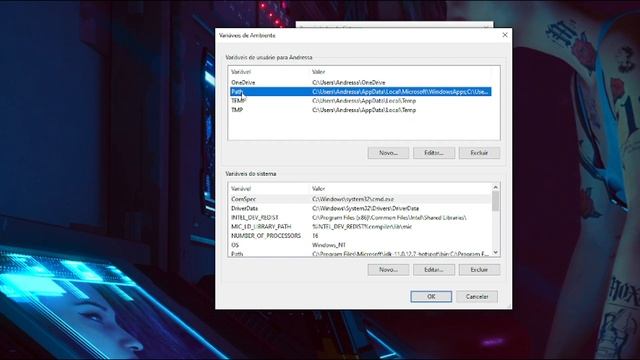Click the system variables scroll up arrow
640x360 pixels.
[496, 187]
